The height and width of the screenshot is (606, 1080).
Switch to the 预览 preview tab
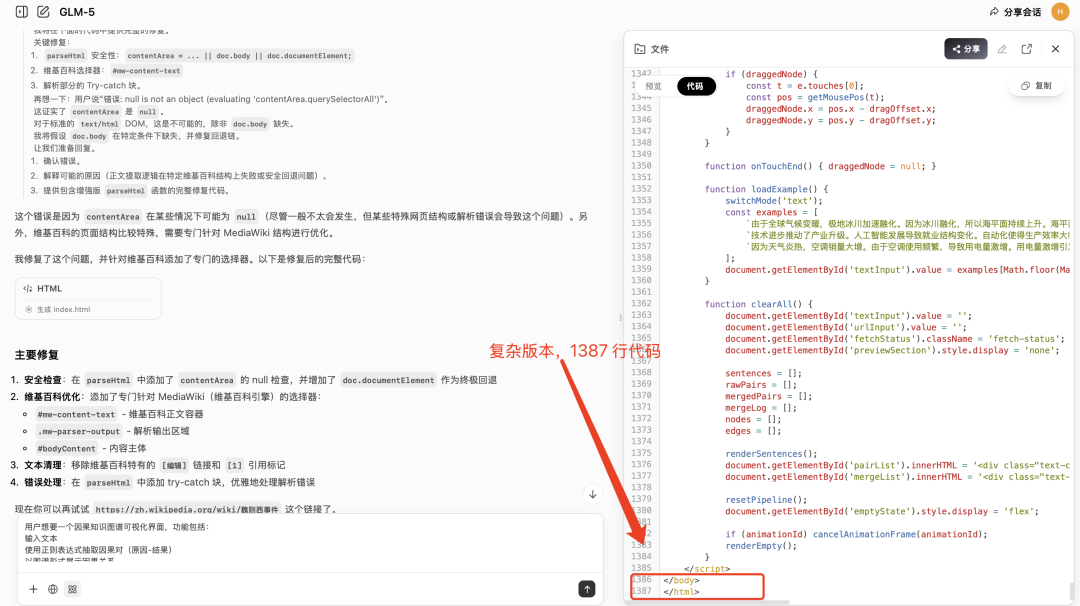653,86
